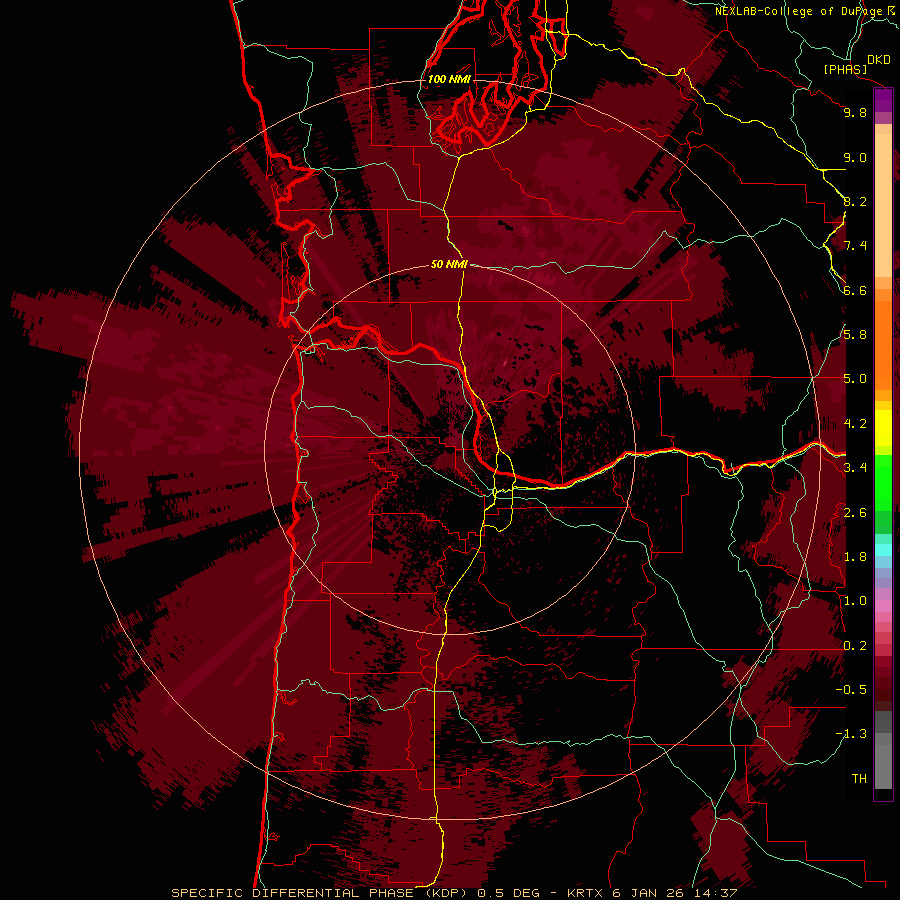Screen dimensions: 900x900
Task: Click the 7.4 value on the color scale
Action: click(855, 246)
